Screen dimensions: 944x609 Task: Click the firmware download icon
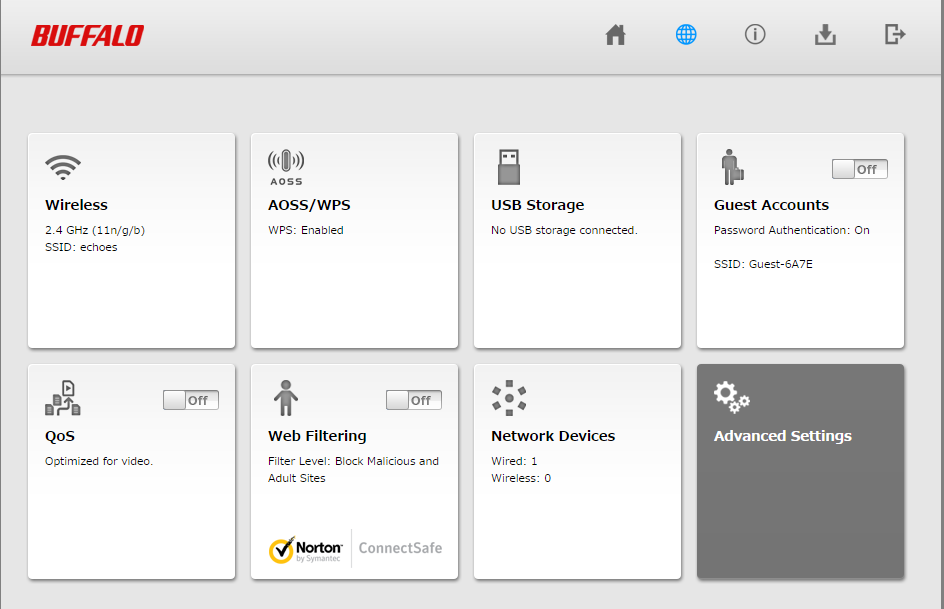point(825,35)
